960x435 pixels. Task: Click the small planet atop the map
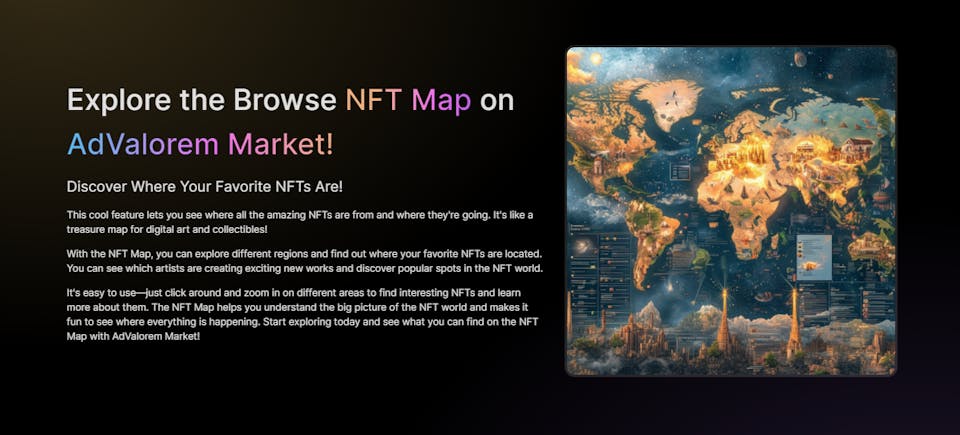[801, 60]
